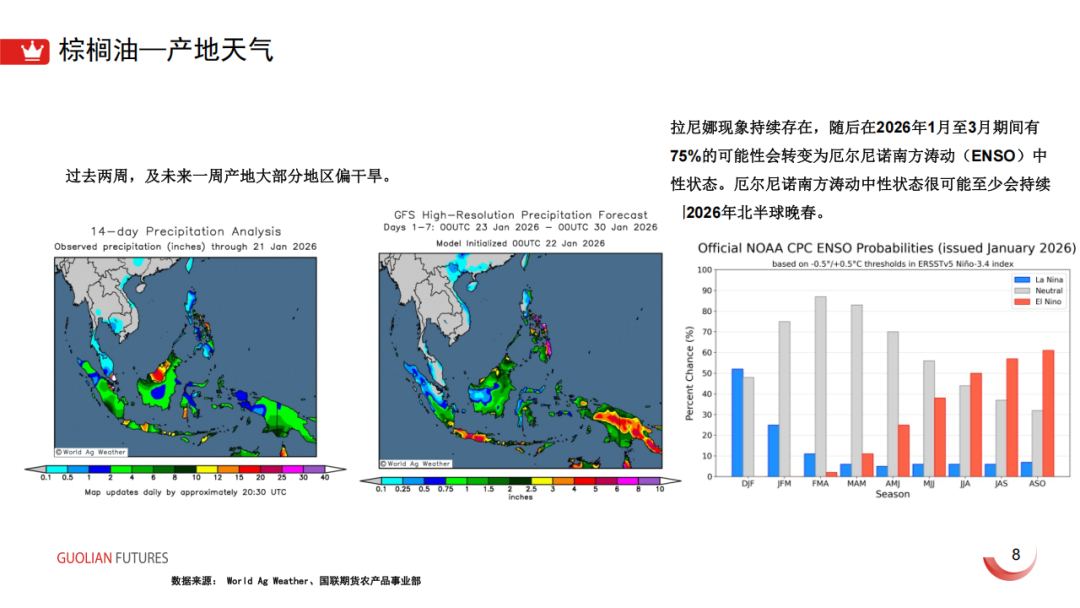Click the gray Neutral legend swatch
Viewport: 1080px width, 608px height.
(1021, 291)
